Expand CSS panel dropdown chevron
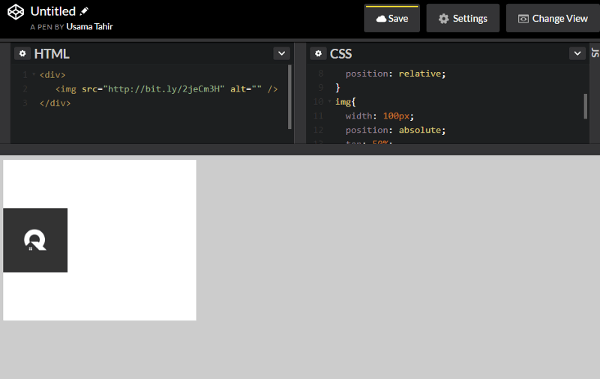The height and width of the screenshot is (379, 600). (x=577, y=54)
